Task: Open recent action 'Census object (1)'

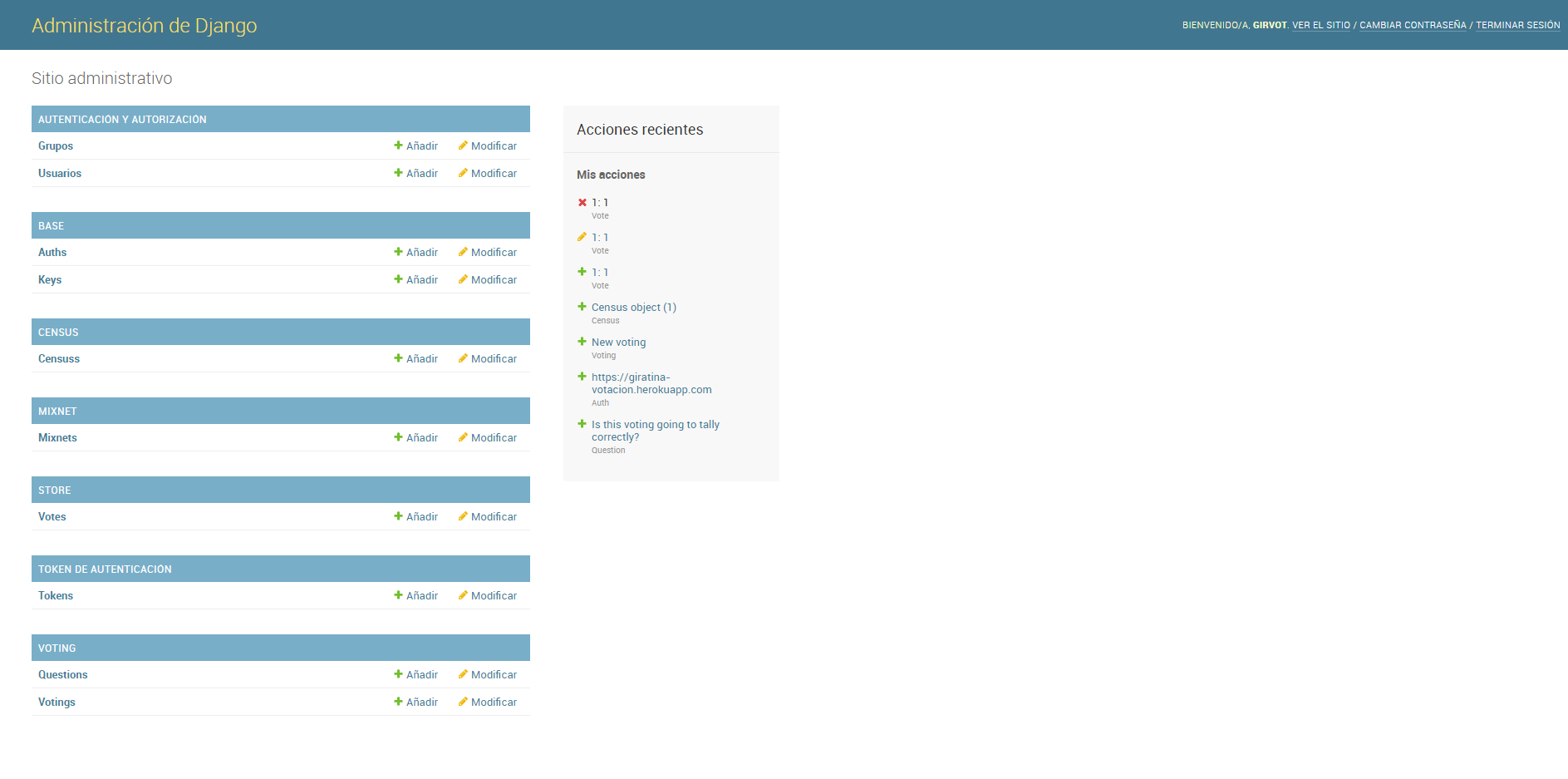Action: click(634, 308)
